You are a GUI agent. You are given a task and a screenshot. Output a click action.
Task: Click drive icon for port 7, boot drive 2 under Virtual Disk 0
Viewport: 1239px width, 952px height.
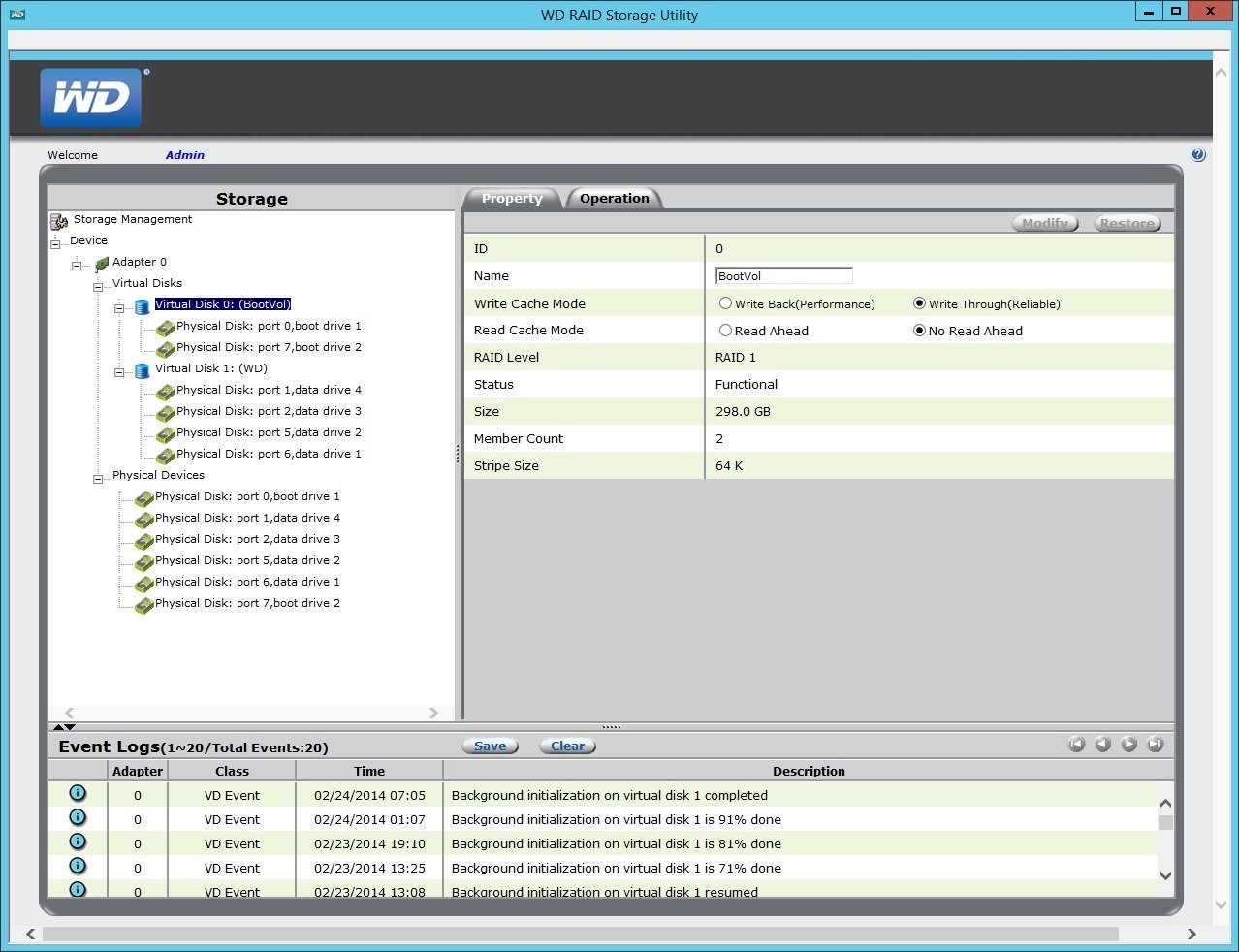coord(165,350)
